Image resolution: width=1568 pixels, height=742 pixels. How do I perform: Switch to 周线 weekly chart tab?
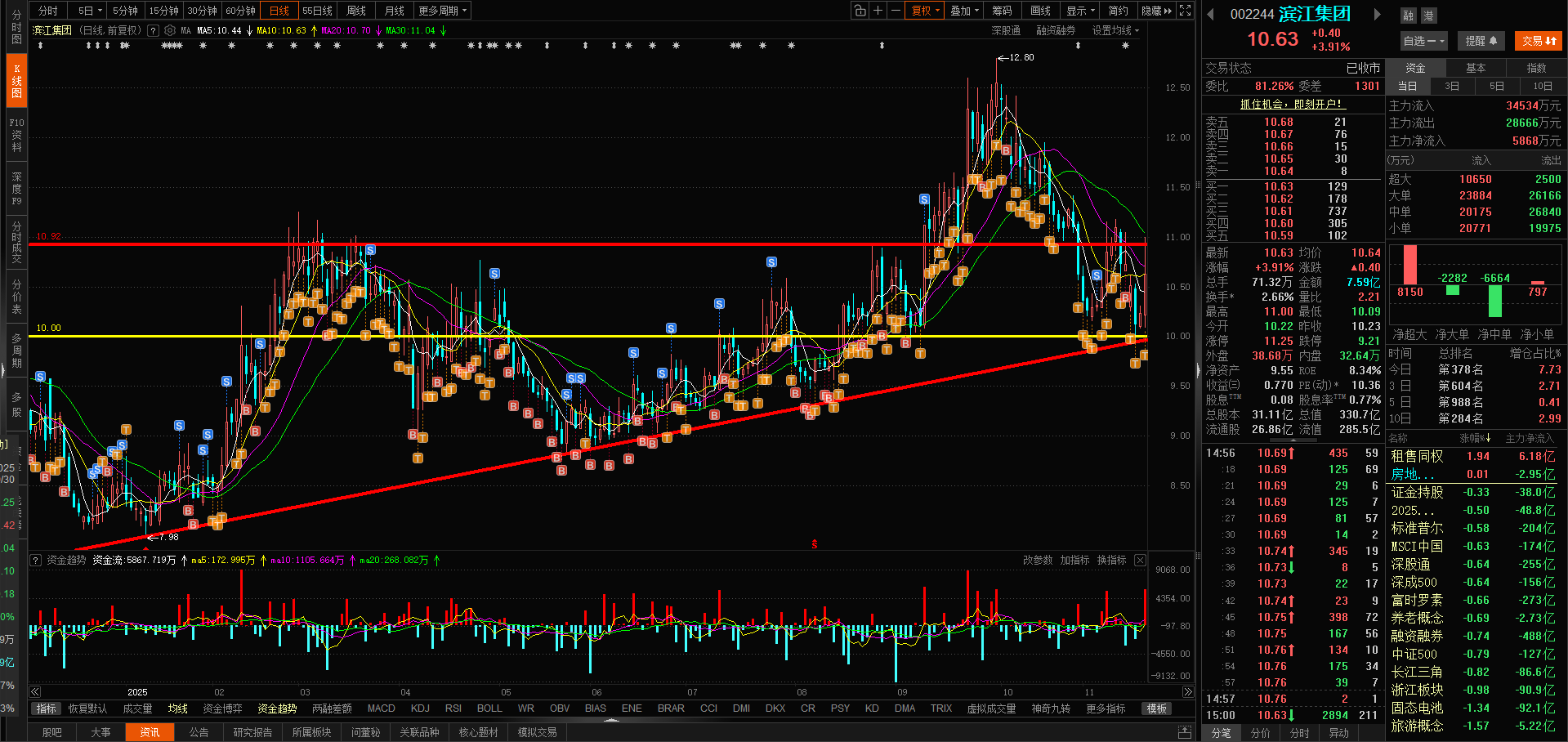[x=356, y=11]
